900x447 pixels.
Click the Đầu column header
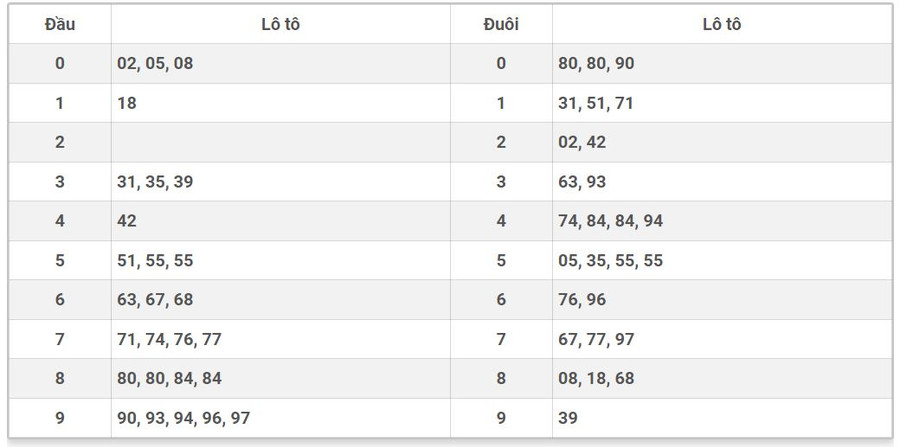(x=60, y=24)
